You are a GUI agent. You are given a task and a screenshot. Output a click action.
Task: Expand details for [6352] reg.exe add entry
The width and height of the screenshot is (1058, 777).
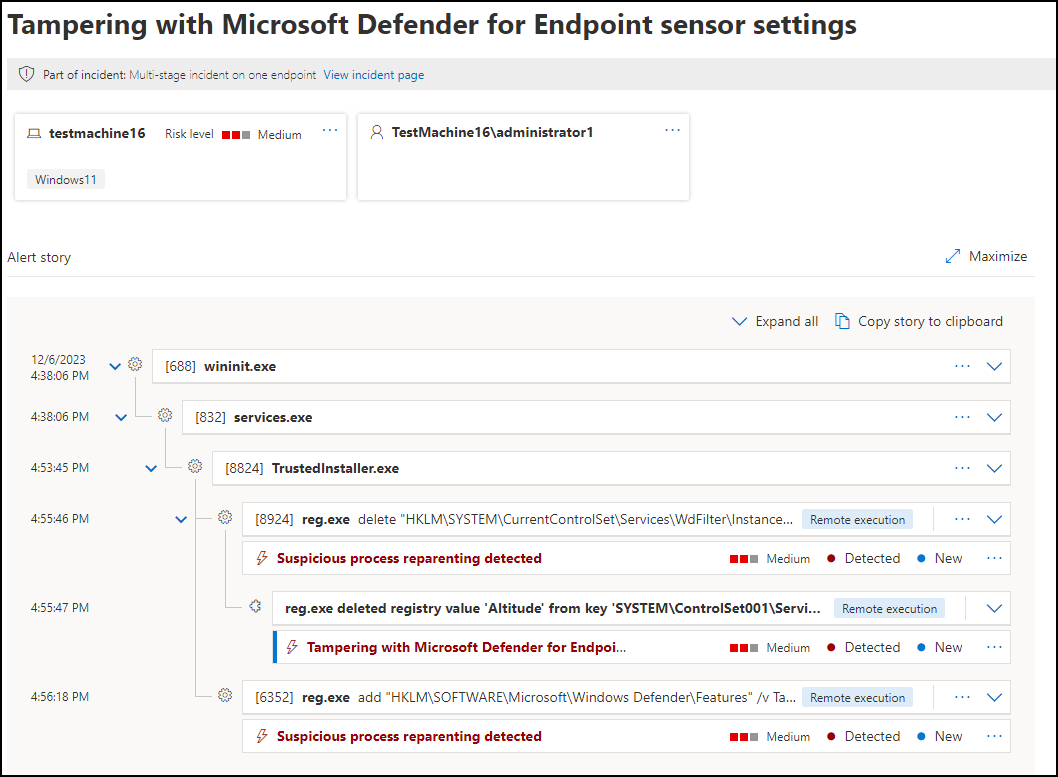[x=995, y=697]
